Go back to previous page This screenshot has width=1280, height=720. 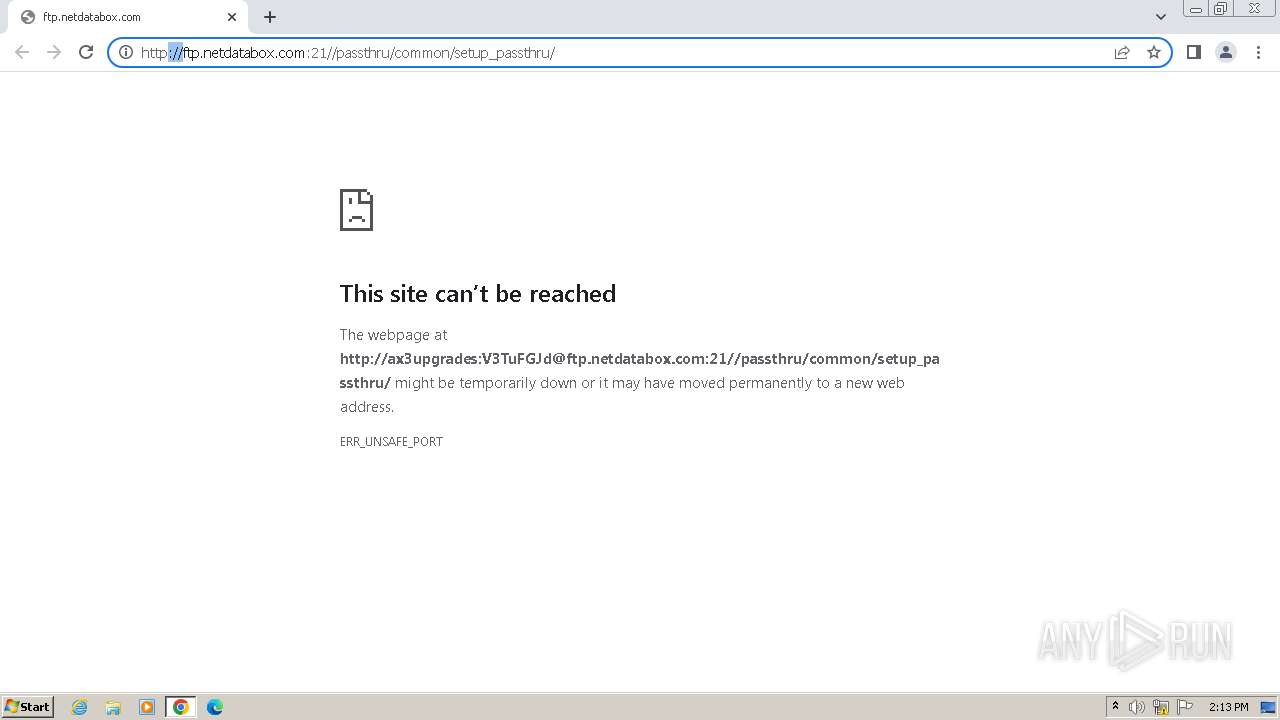click(22, 52)
